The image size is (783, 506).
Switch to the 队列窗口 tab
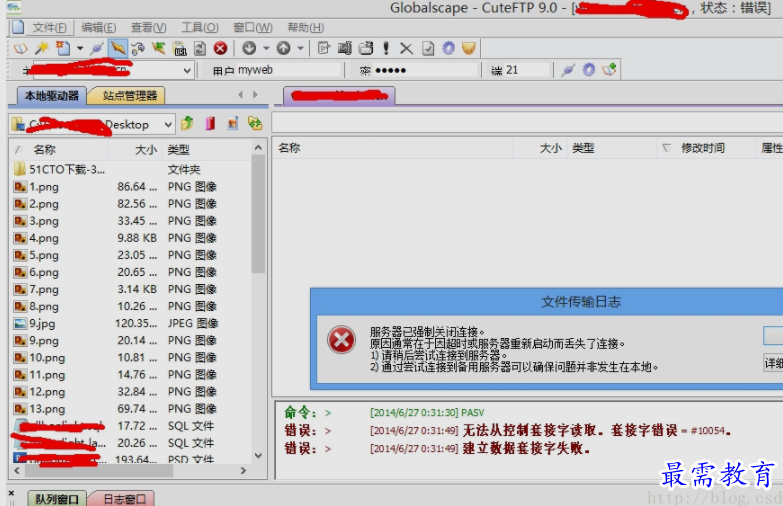(56, 499)
